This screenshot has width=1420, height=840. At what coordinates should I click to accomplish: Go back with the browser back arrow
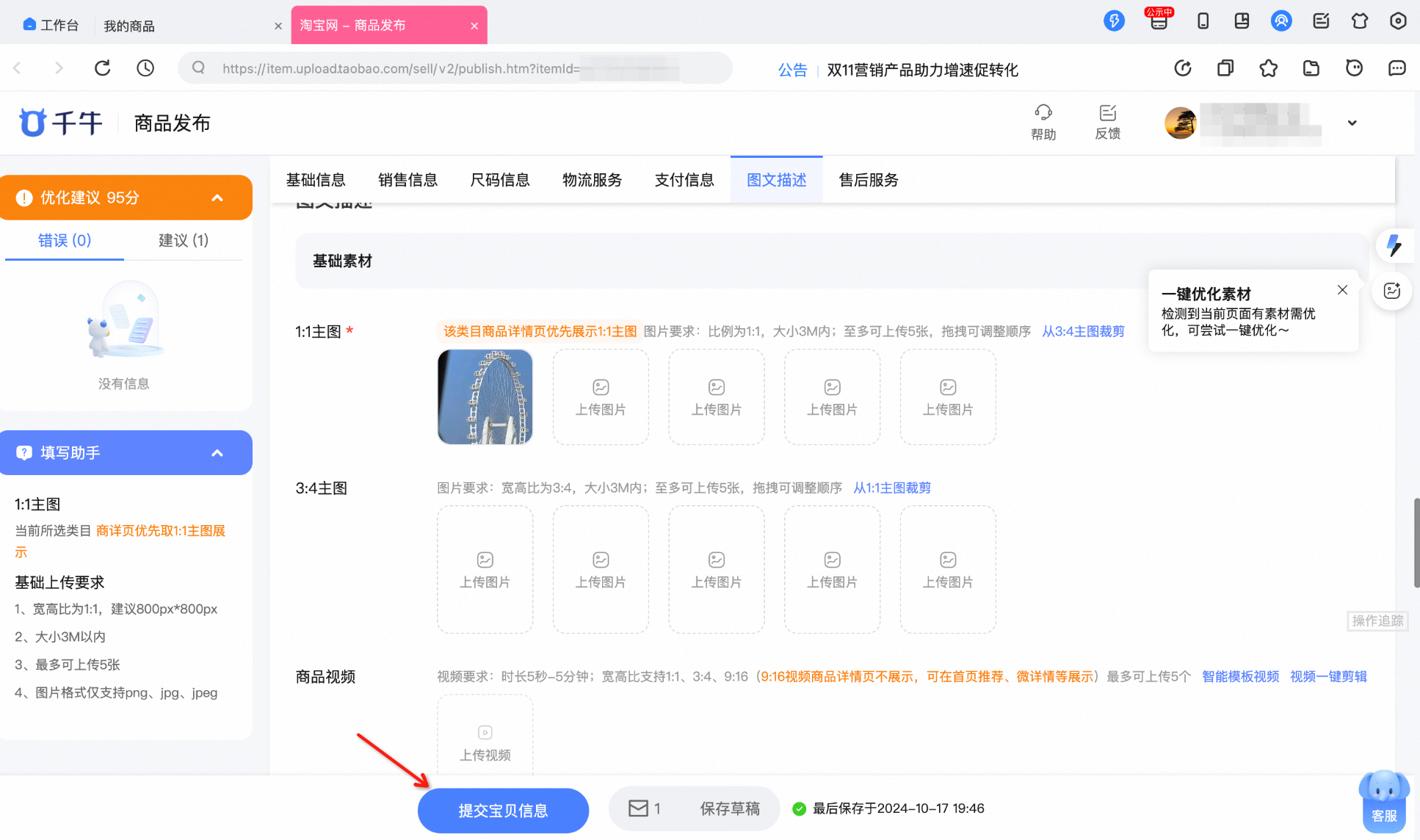(x=18, y=68)
